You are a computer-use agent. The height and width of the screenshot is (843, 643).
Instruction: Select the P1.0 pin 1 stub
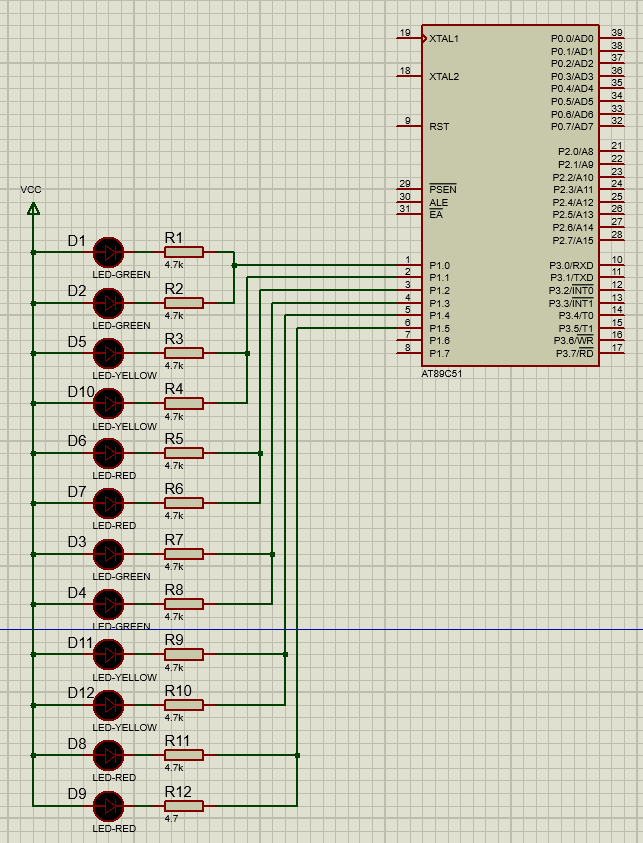[408, 265]
